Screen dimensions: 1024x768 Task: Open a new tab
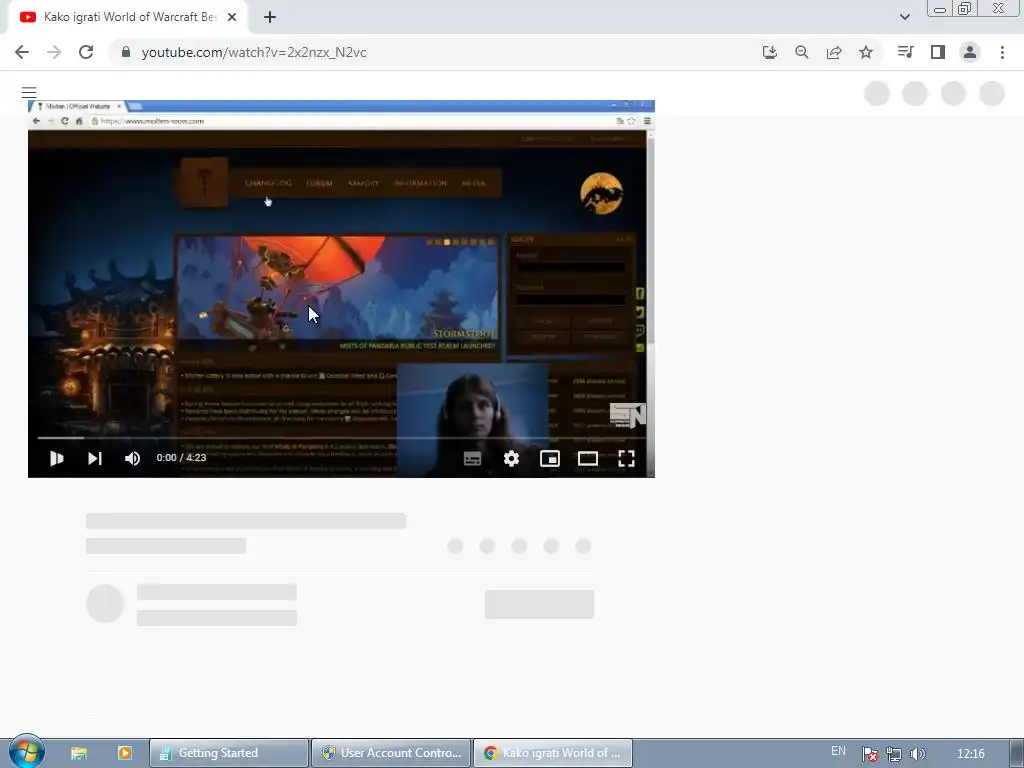(270, 17)
